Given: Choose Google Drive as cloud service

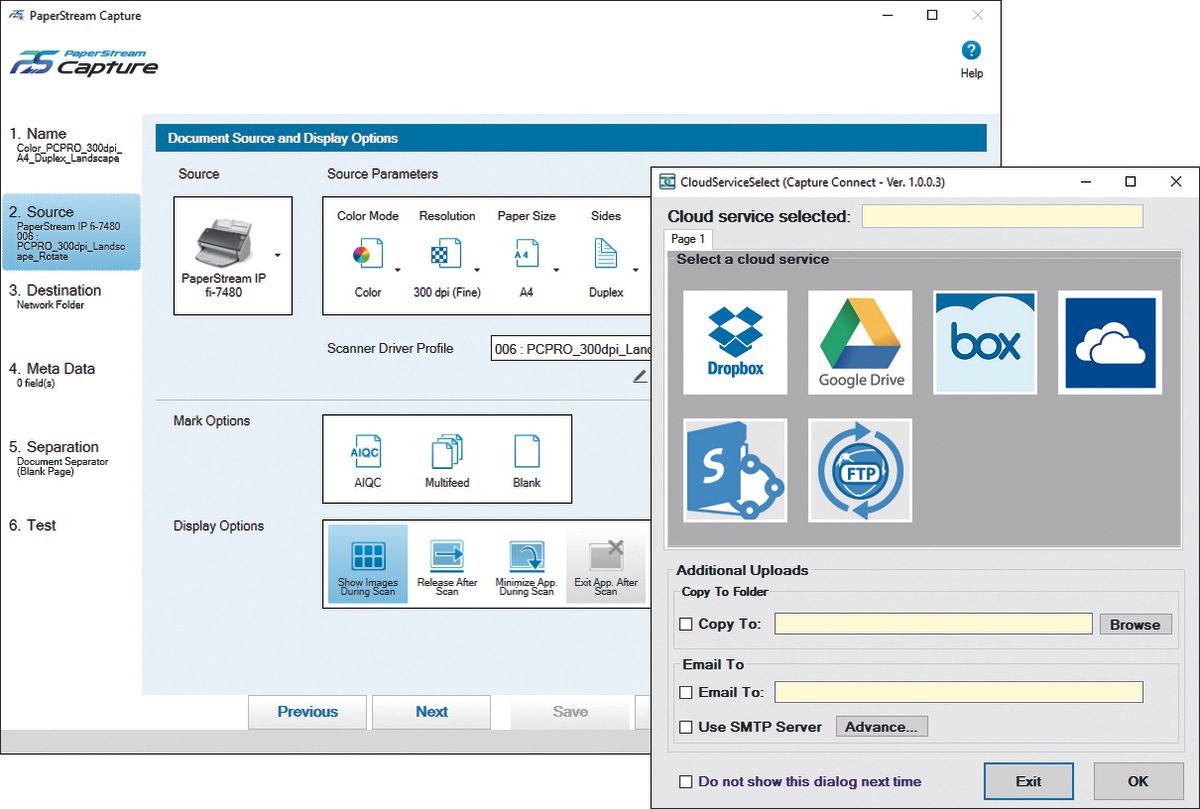Looking at the screenshot, I should (x=860, y=342).
